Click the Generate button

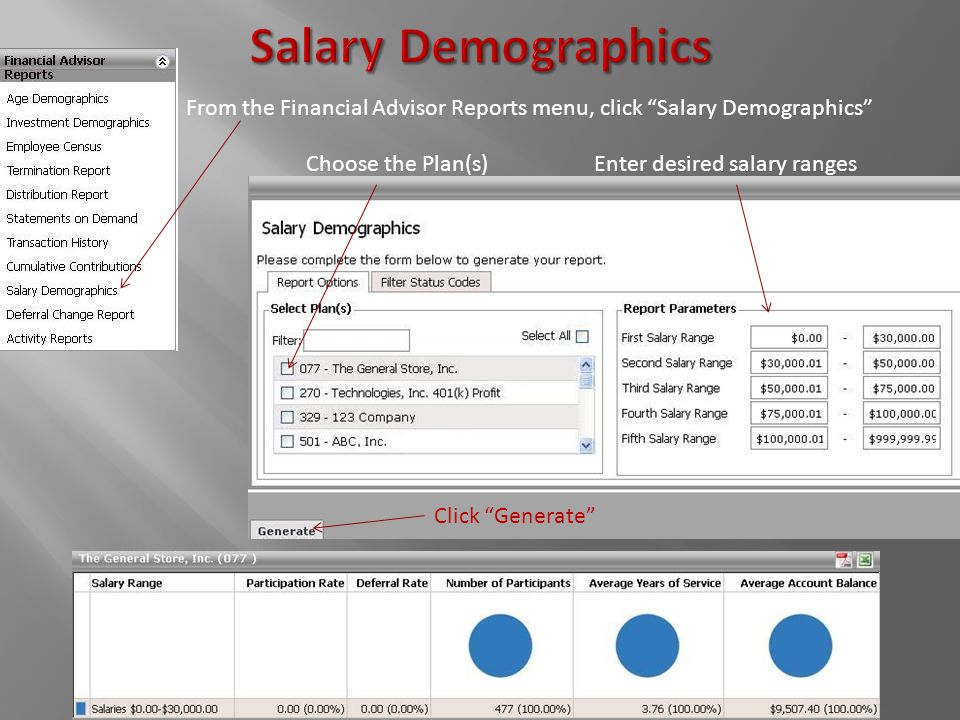click(x=286, y=530)
